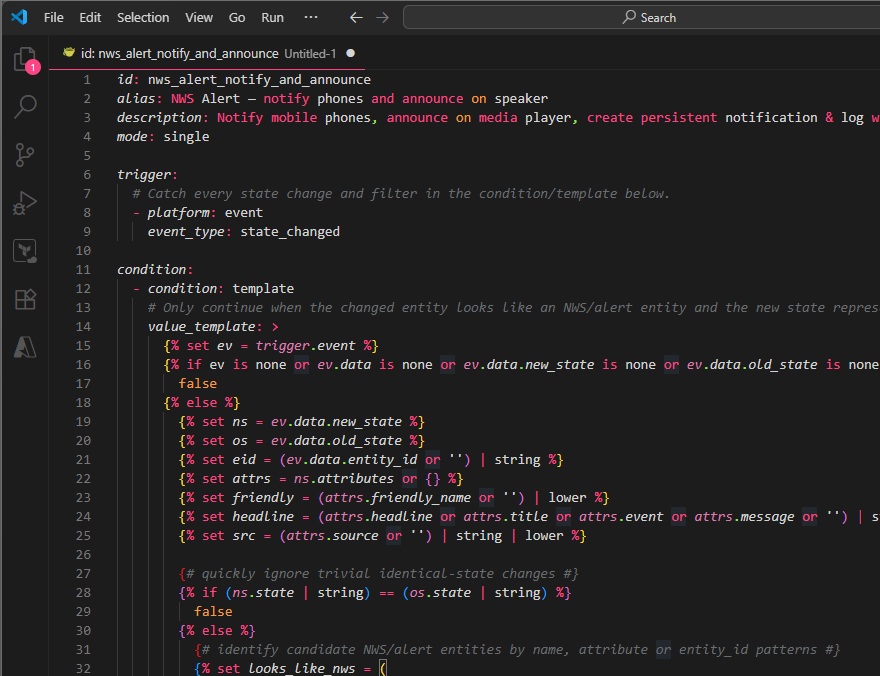Click the unsaved dot on the Untitled-1 tab
Image resolution: width=880 pixels, height=676 pixels.
pyautogui.click(x=351, y=53)
